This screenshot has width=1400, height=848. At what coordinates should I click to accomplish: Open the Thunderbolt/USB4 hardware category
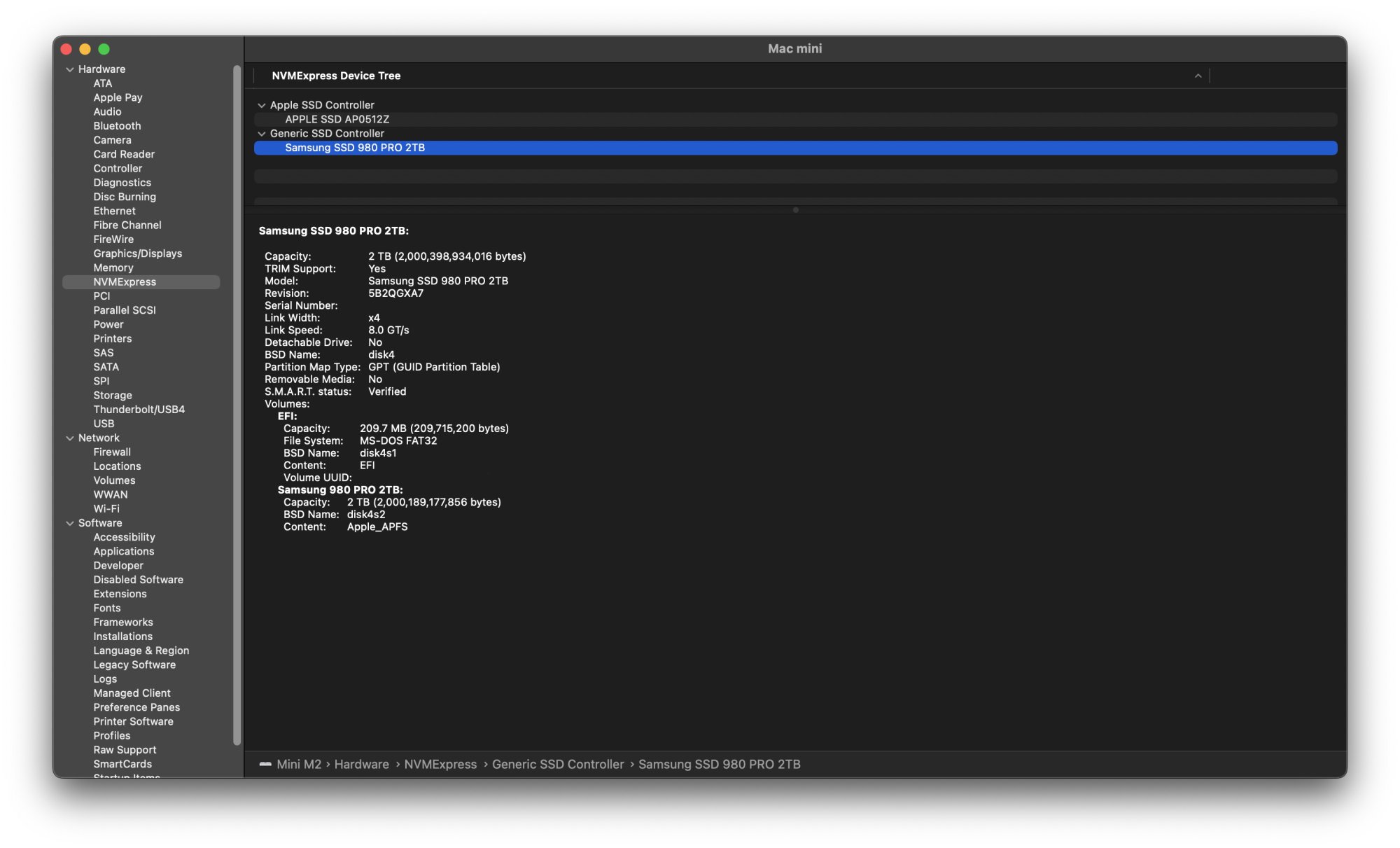click(139, 410)
